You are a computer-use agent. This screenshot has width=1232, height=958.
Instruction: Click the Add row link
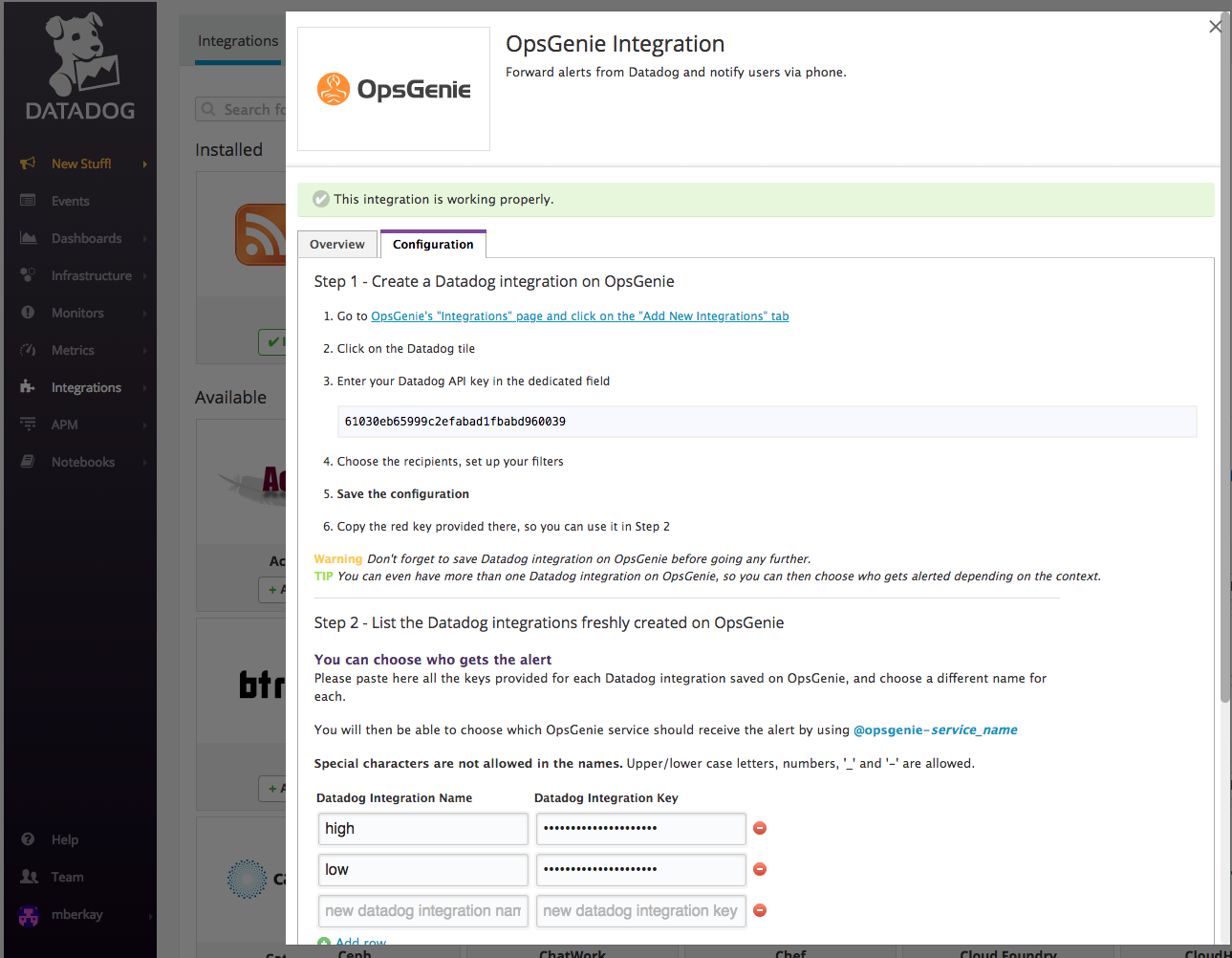(360, 944)
